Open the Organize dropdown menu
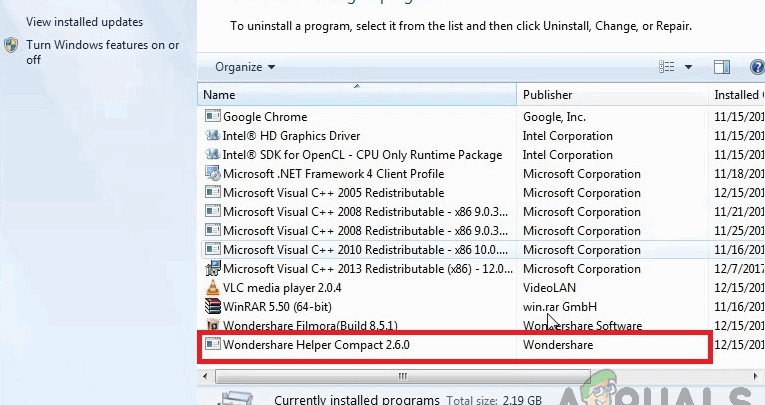The image size is (765, 405). (245, 67)
